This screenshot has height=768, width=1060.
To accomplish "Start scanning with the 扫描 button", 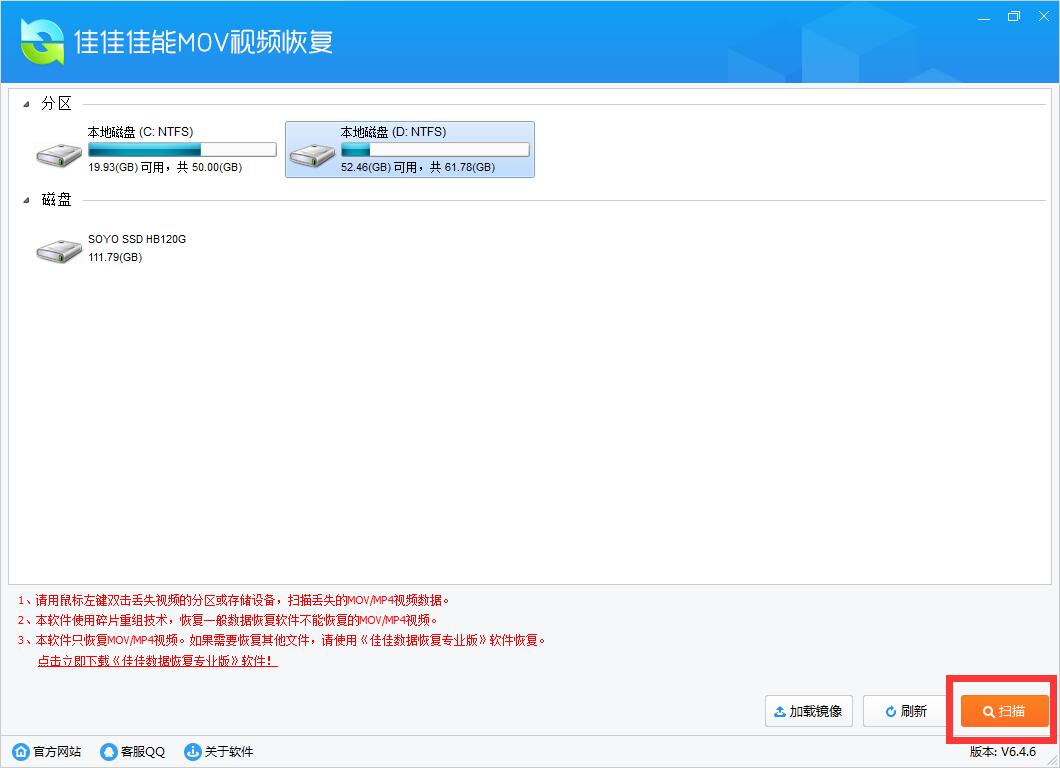I will (x=1005, y=711).
